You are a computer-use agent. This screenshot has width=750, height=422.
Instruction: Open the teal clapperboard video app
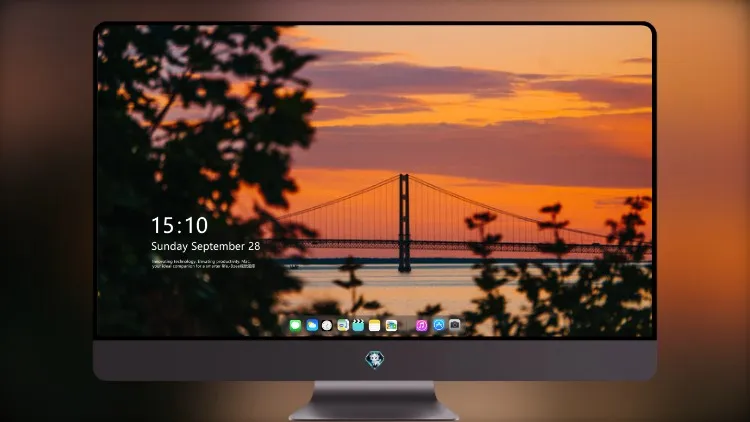pyautogui.click(x=358, y=326)
